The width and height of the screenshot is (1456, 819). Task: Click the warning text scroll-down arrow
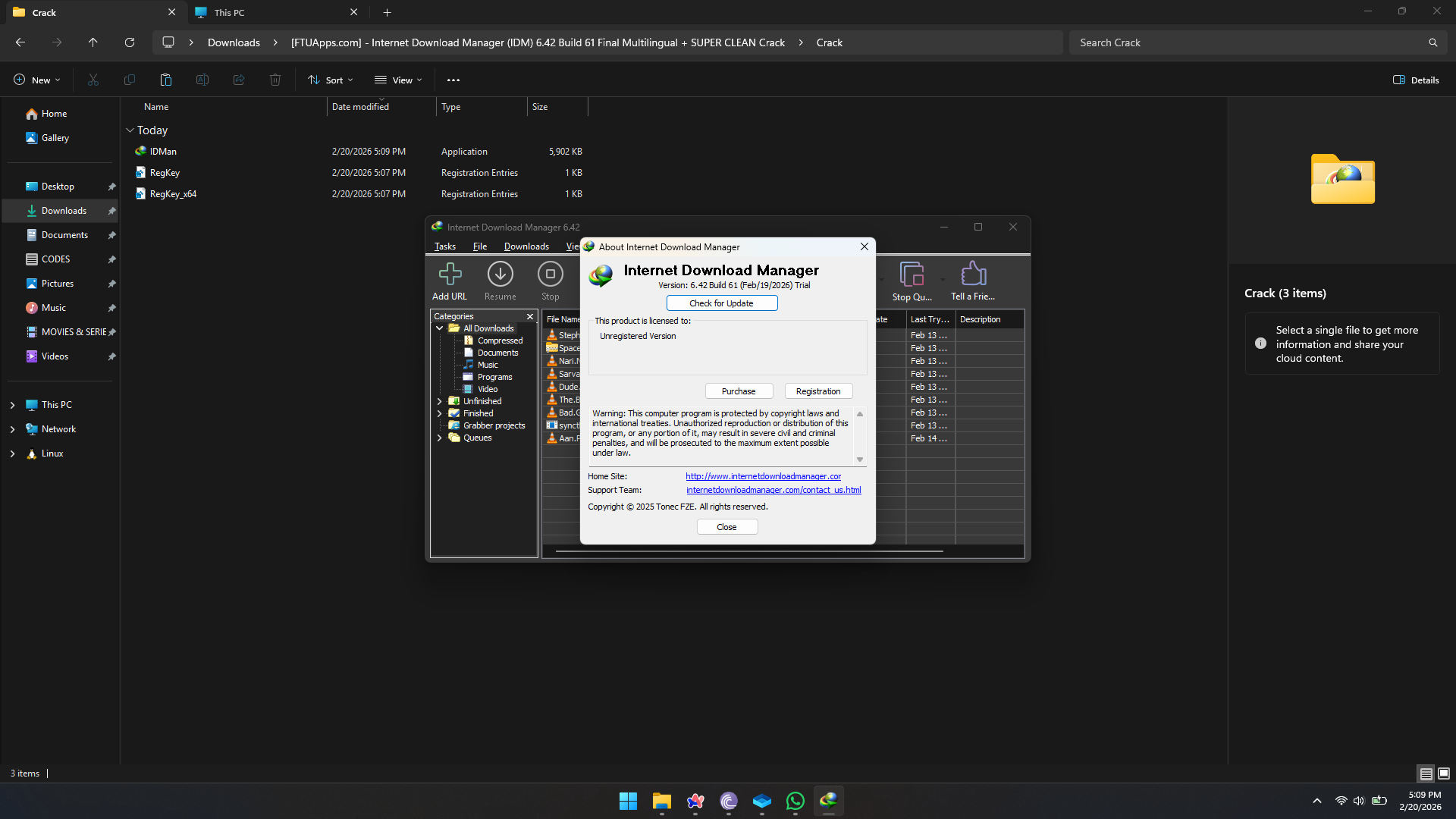pos(859,460)
